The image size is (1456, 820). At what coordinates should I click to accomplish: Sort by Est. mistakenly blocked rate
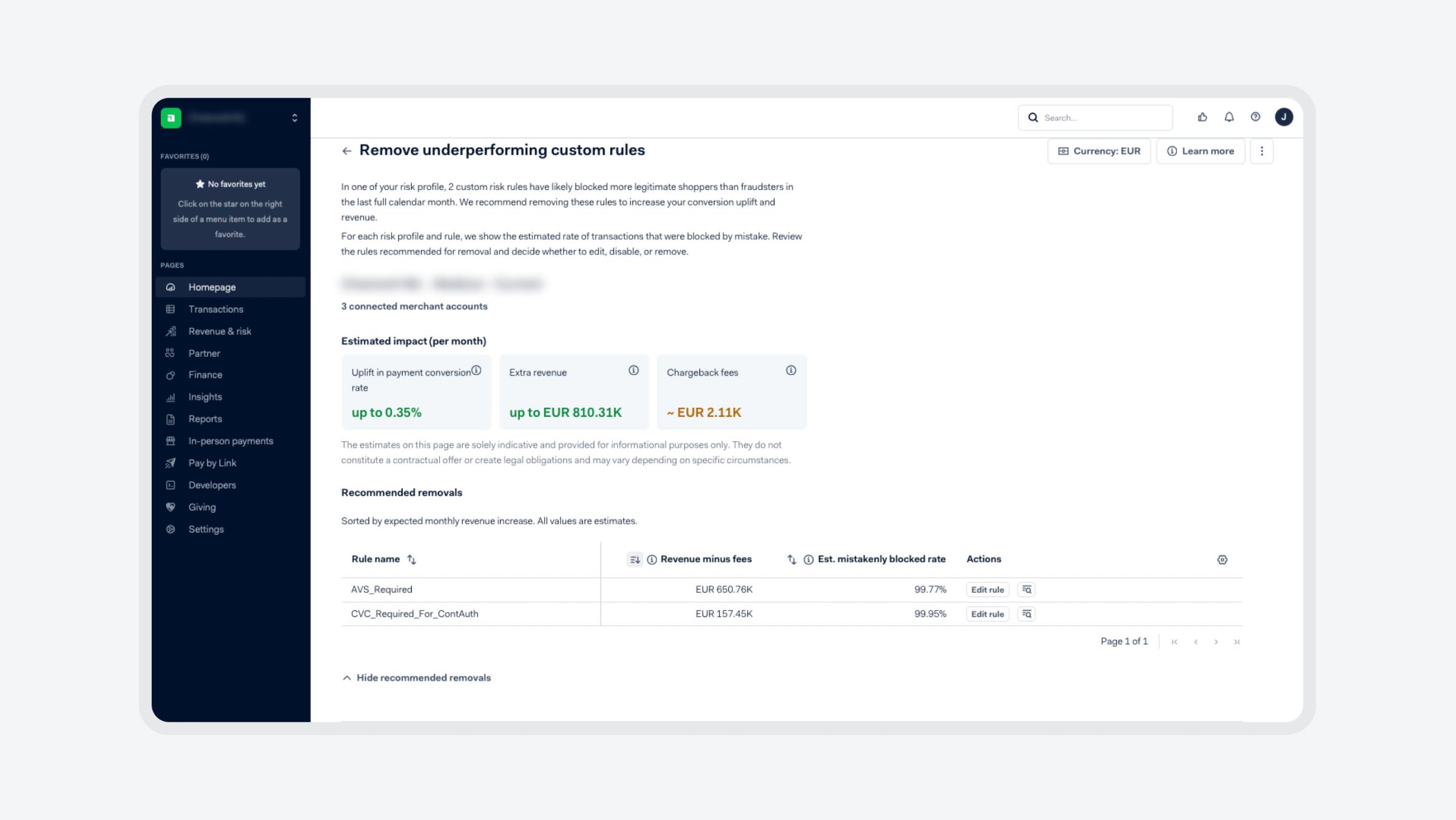pyautogui.click(x=791, y=560)
